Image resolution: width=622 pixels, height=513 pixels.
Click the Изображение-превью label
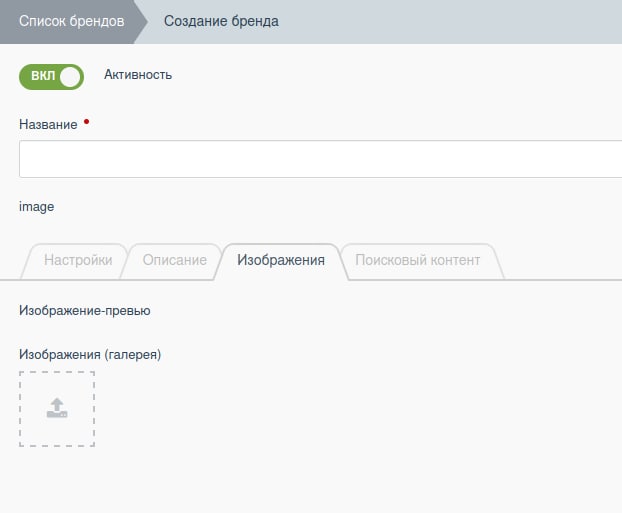84,311
